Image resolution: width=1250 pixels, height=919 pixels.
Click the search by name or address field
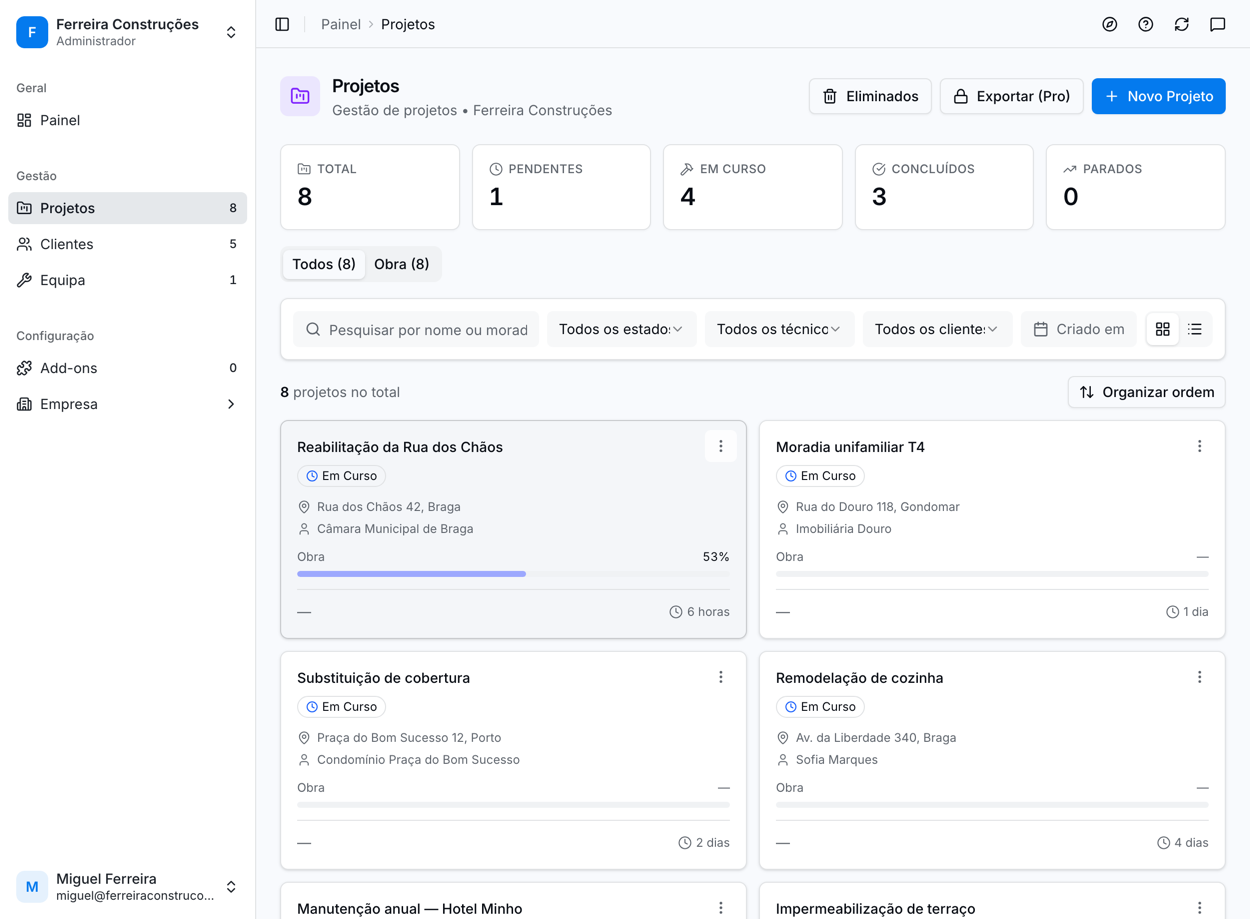[x=416, y=329]
